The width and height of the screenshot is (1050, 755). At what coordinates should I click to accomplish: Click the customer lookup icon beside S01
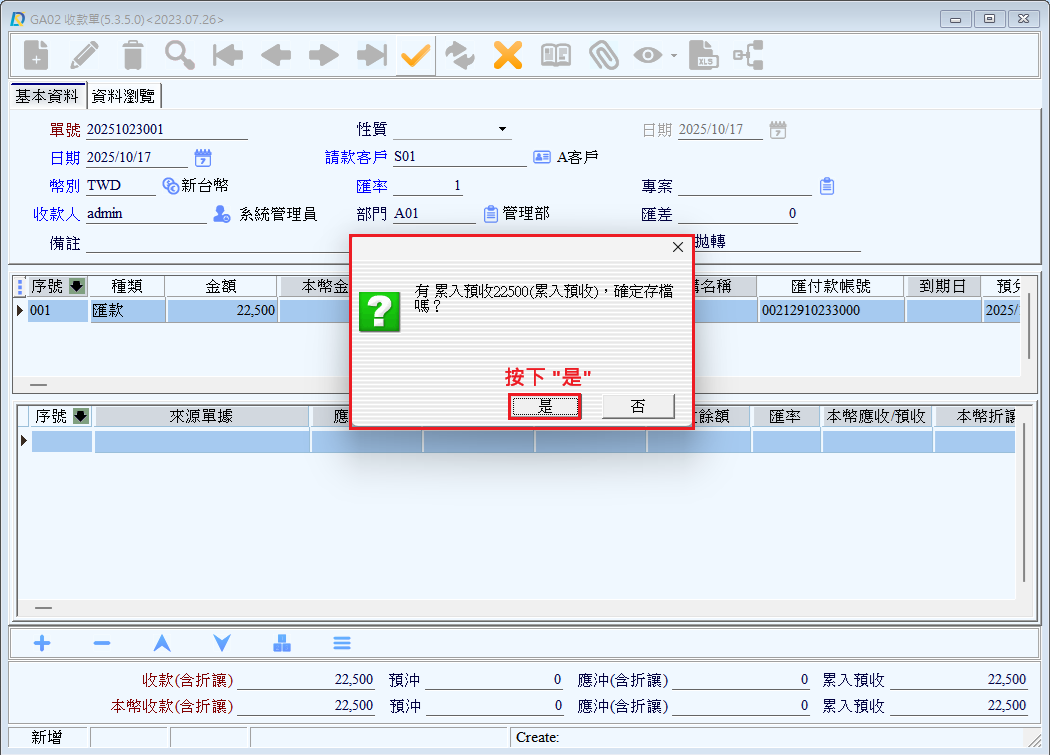(542, 157)
